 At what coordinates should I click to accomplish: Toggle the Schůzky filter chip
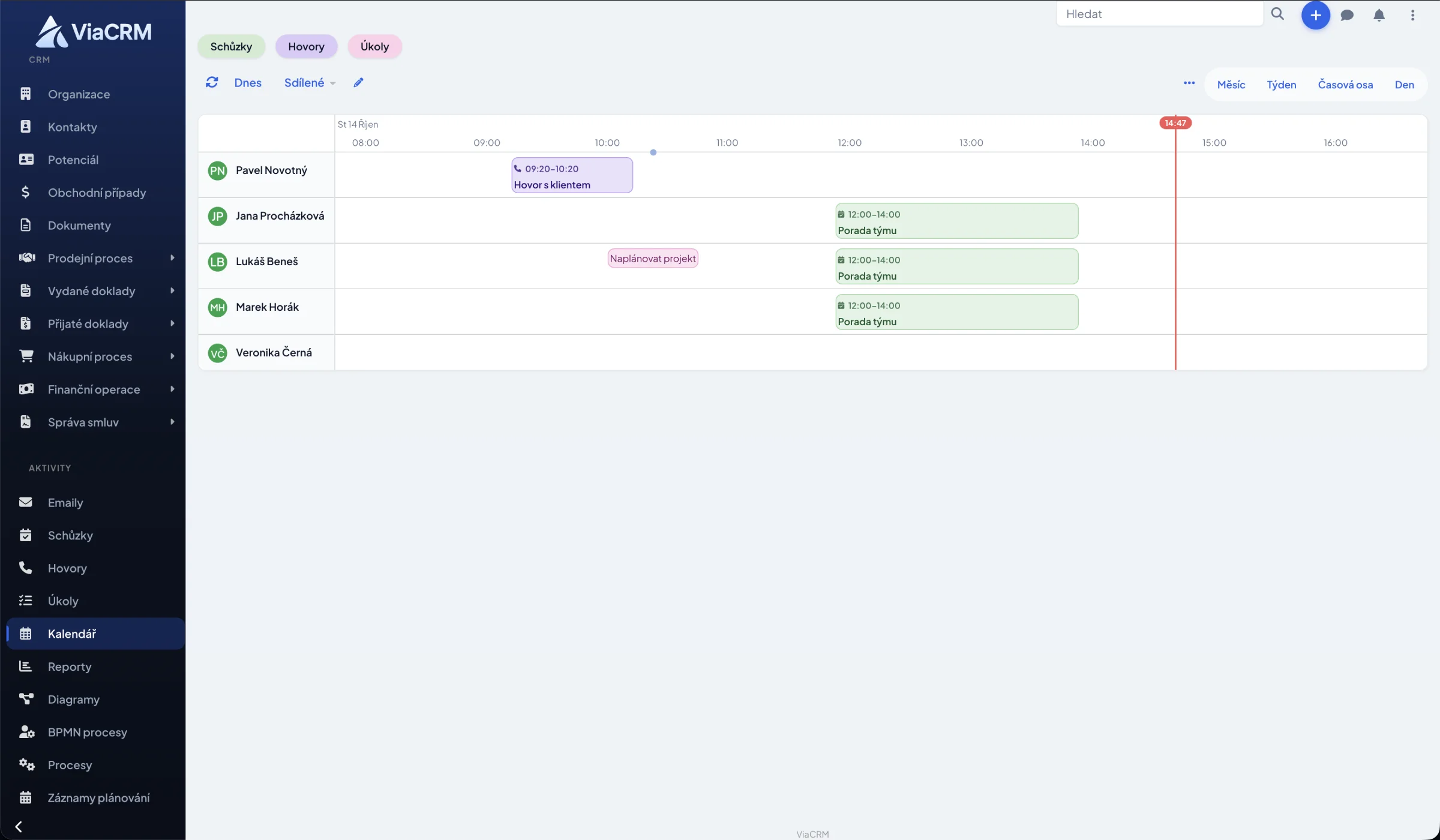tap(231, 46)
